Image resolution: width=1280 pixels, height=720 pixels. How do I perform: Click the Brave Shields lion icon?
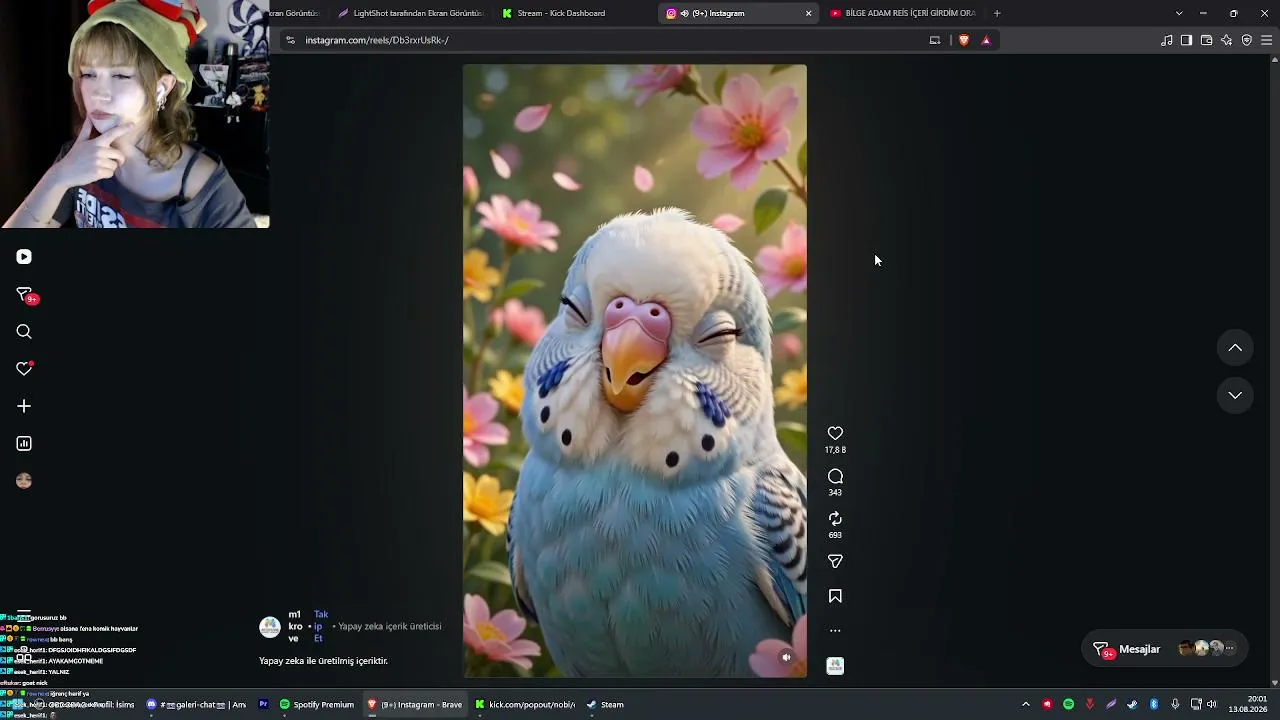[x=964, y=40]
